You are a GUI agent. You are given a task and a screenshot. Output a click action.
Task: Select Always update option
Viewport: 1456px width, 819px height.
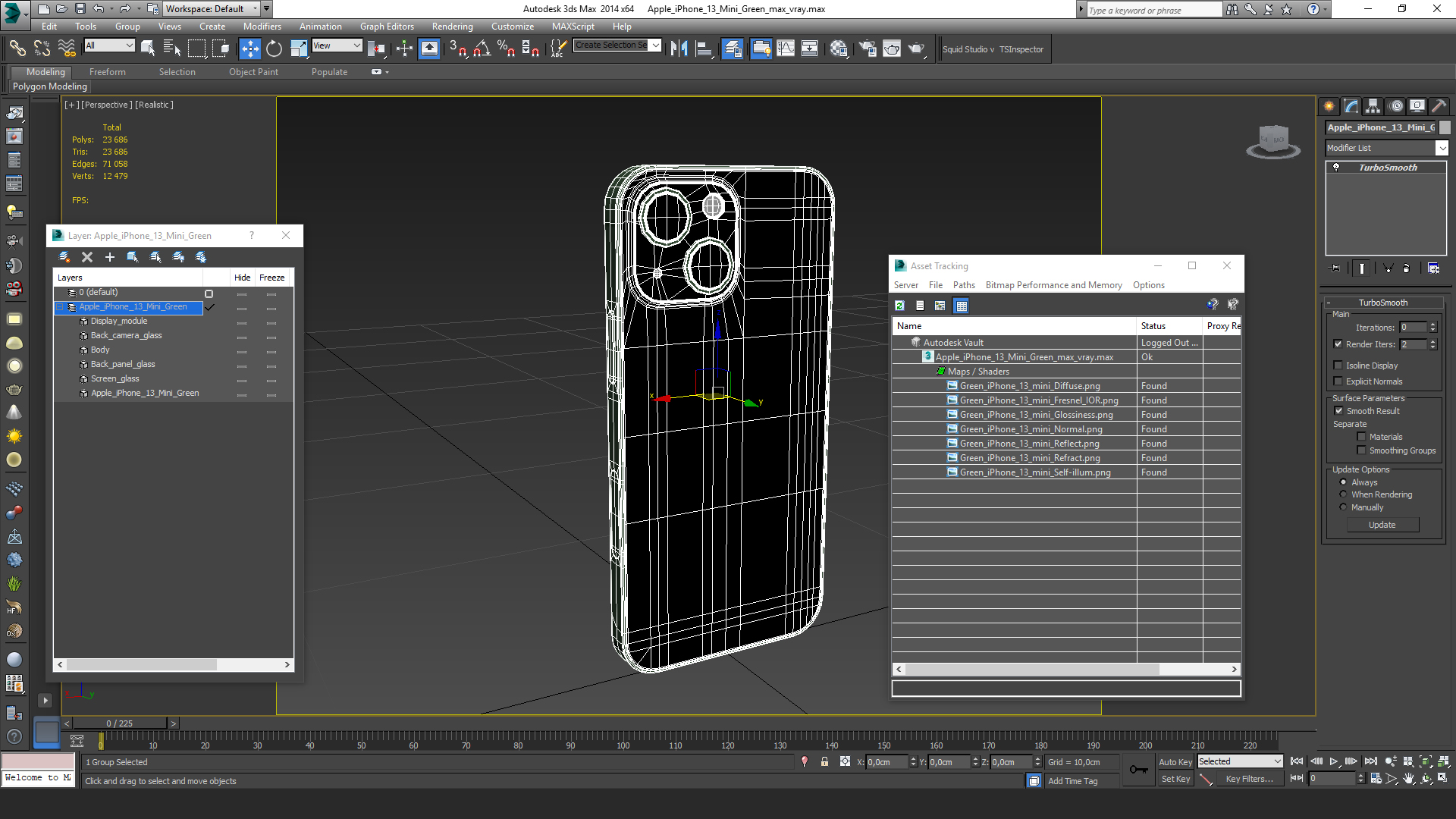point(1344,482)
